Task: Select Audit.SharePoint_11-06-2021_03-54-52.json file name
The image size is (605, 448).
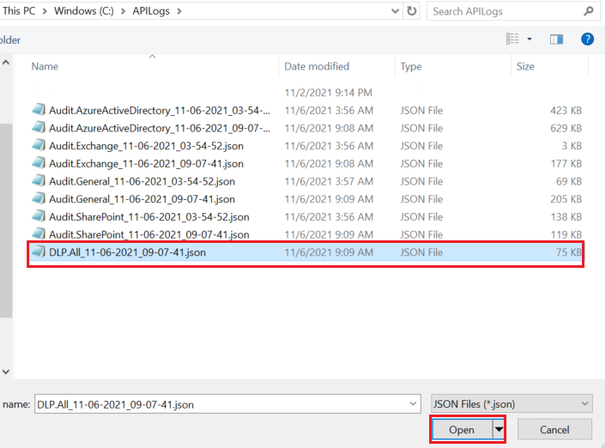Action: [x=149, y=217]
